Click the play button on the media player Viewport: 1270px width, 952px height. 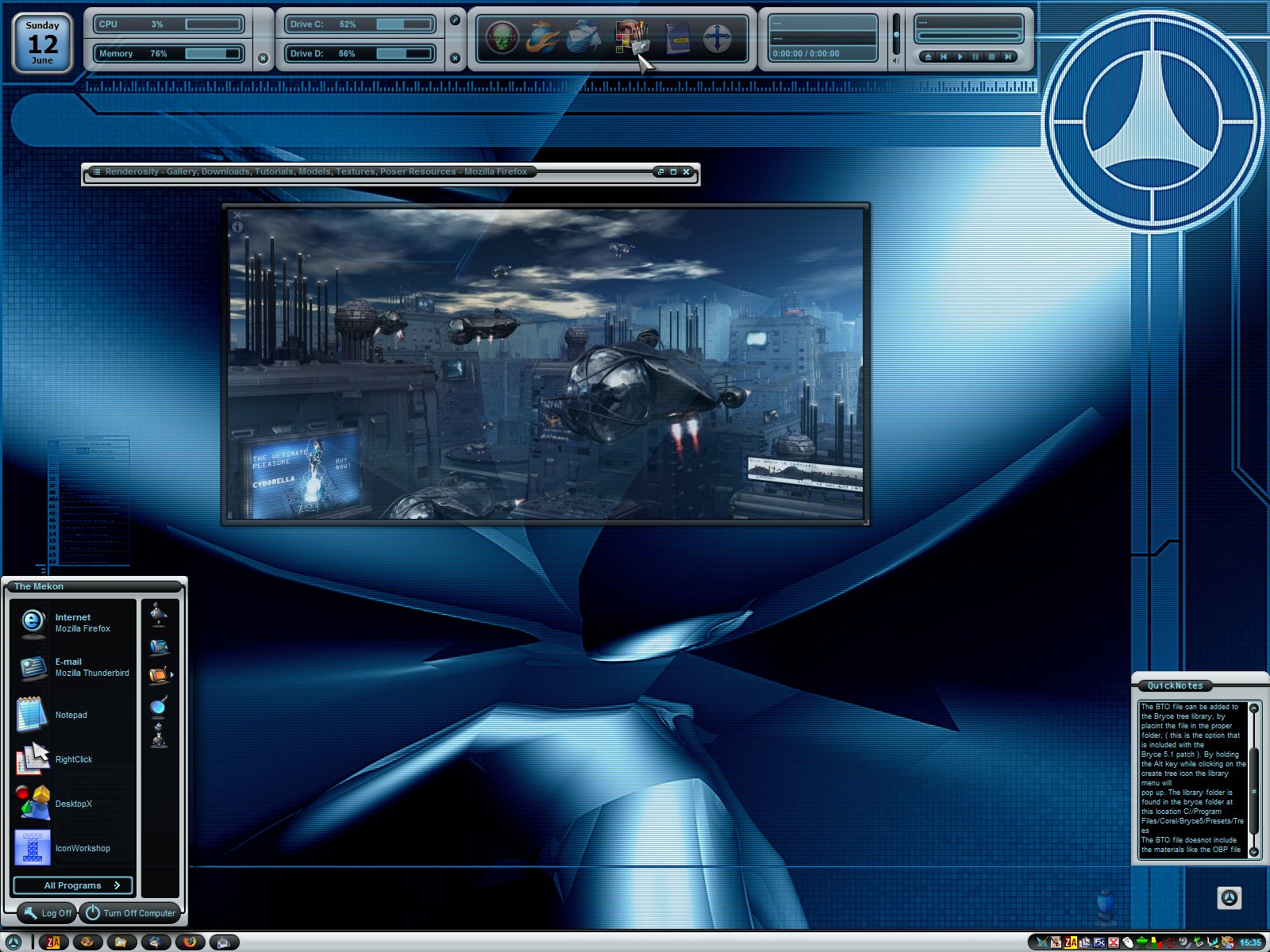(960, 57)
